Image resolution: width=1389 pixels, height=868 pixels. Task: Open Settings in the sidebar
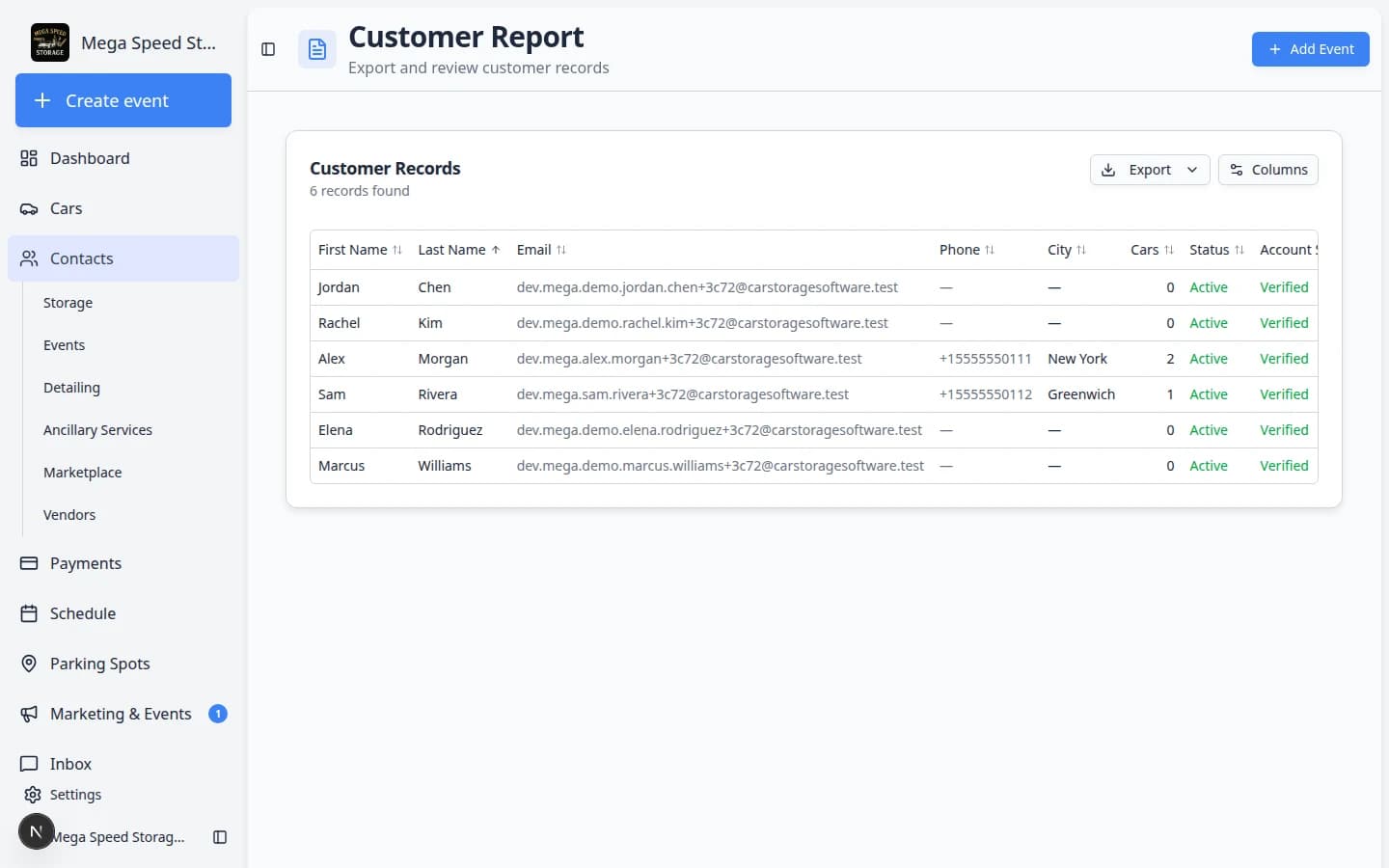75,795
